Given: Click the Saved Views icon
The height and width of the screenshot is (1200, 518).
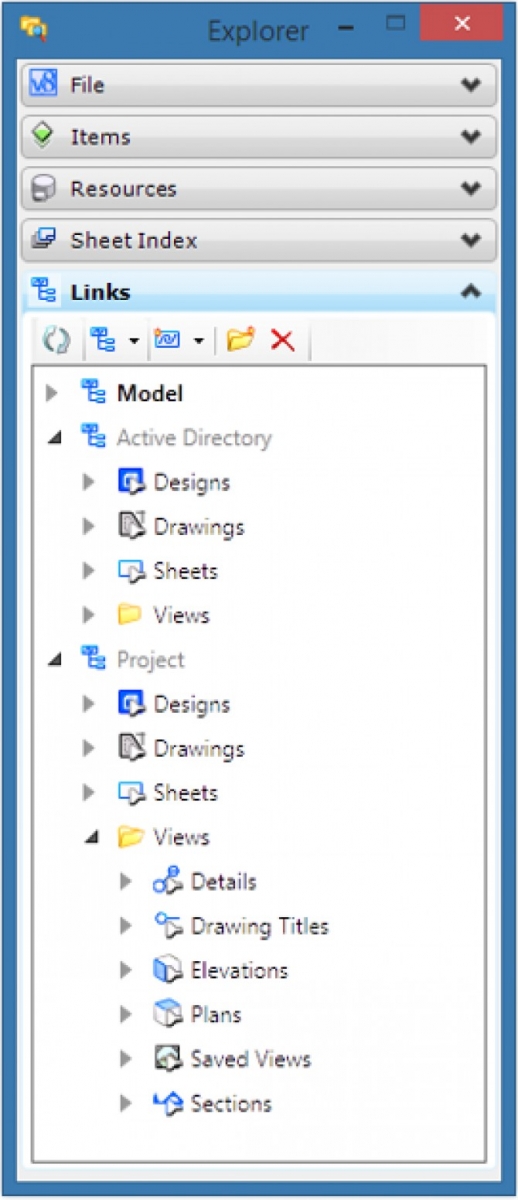Looking at the screenshot, I should coord(166,1059).
